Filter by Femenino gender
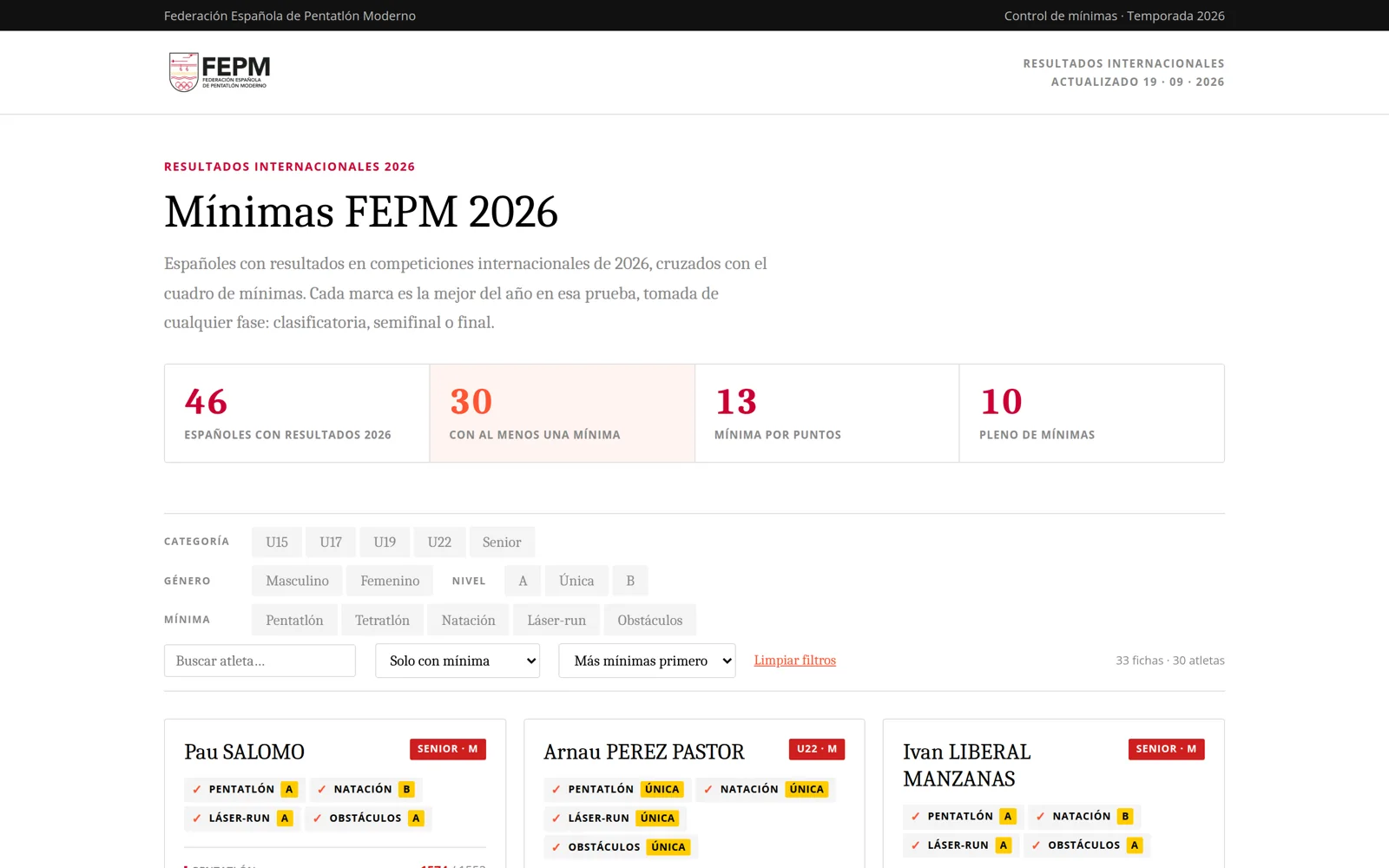1389x868 pixels. coord(390,581)
